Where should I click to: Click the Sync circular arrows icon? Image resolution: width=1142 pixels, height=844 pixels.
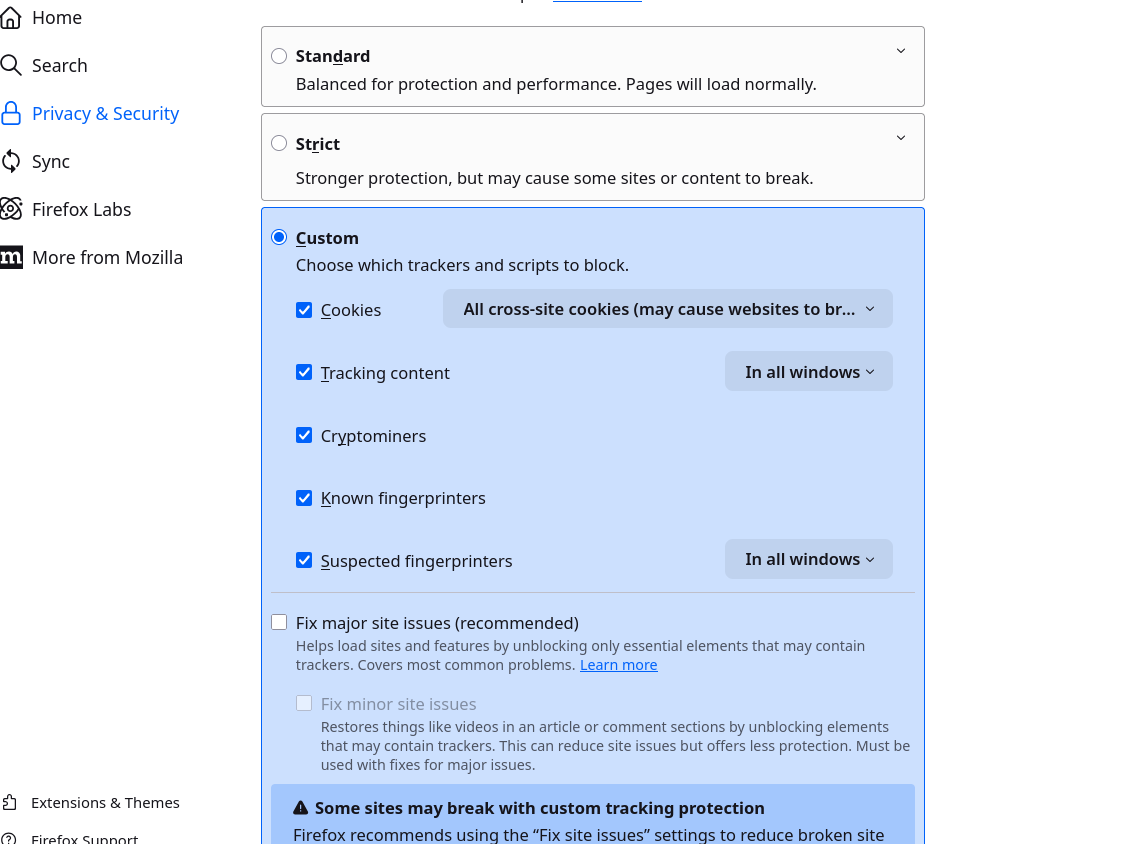11,161
